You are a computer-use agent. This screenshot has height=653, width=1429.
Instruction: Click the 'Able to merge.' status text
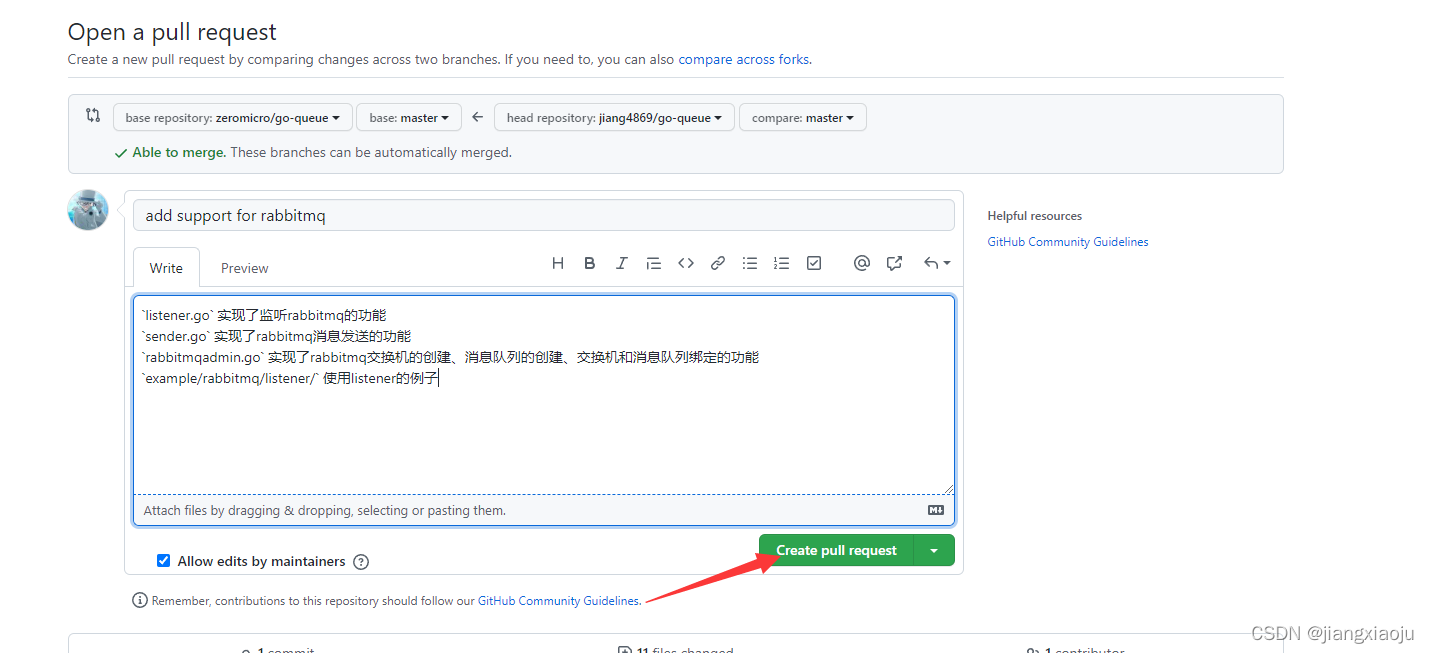(x=179, y=153)
